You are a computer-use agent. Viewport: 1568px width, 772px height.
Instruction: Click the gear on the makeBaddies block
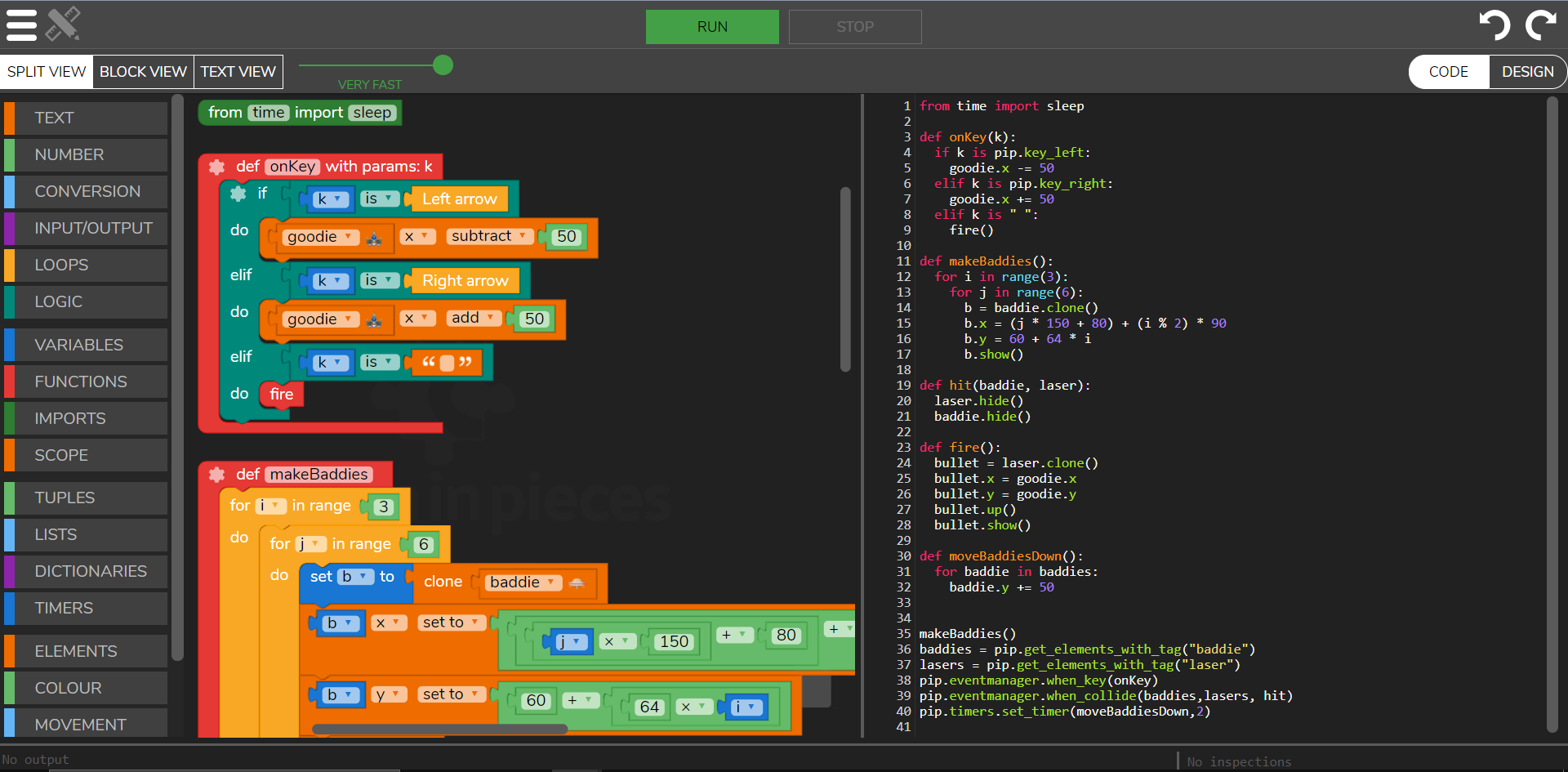(216, 475)
